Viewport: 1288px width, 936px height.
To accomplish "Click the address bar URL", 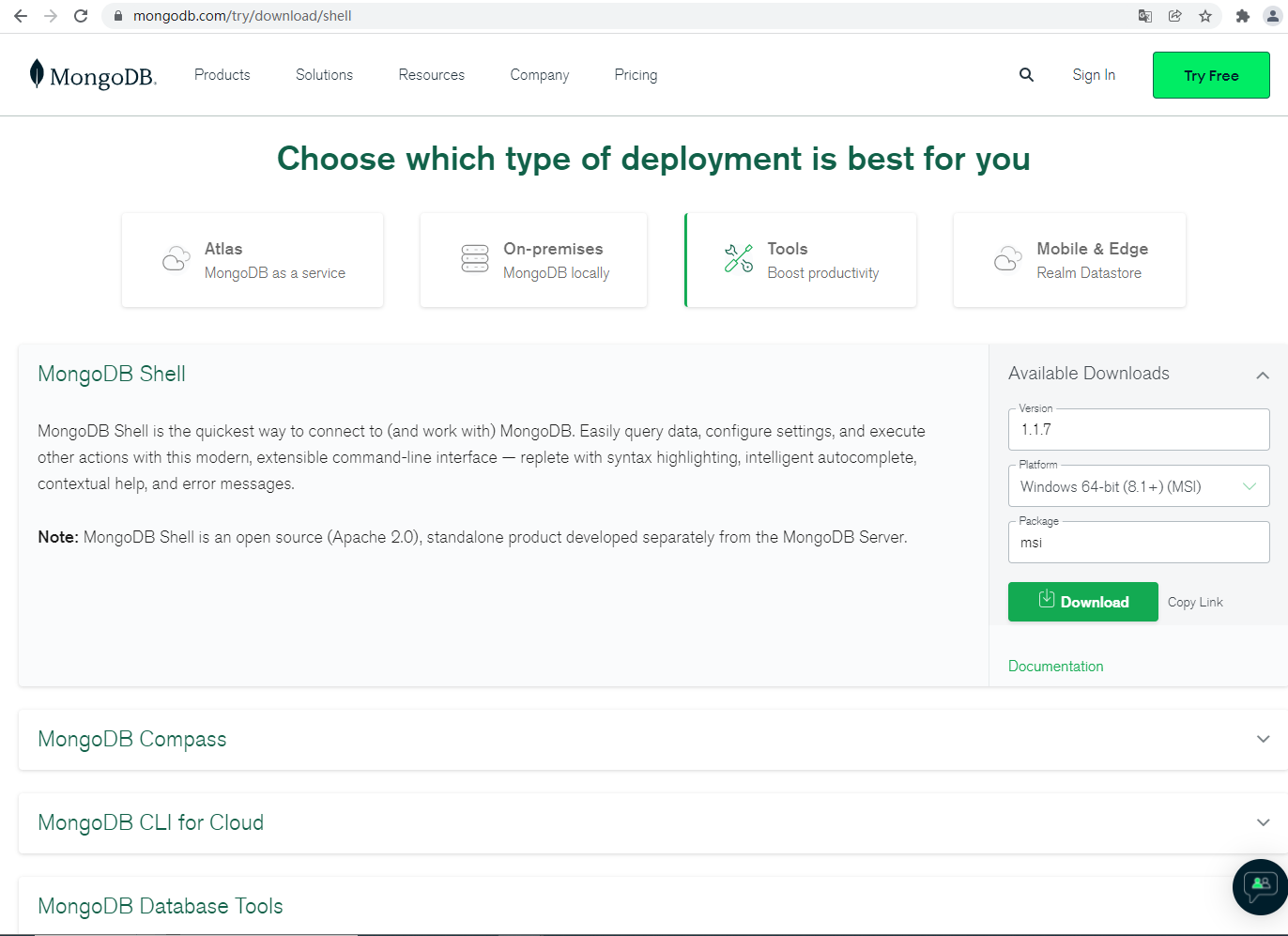I will [242, 16].
